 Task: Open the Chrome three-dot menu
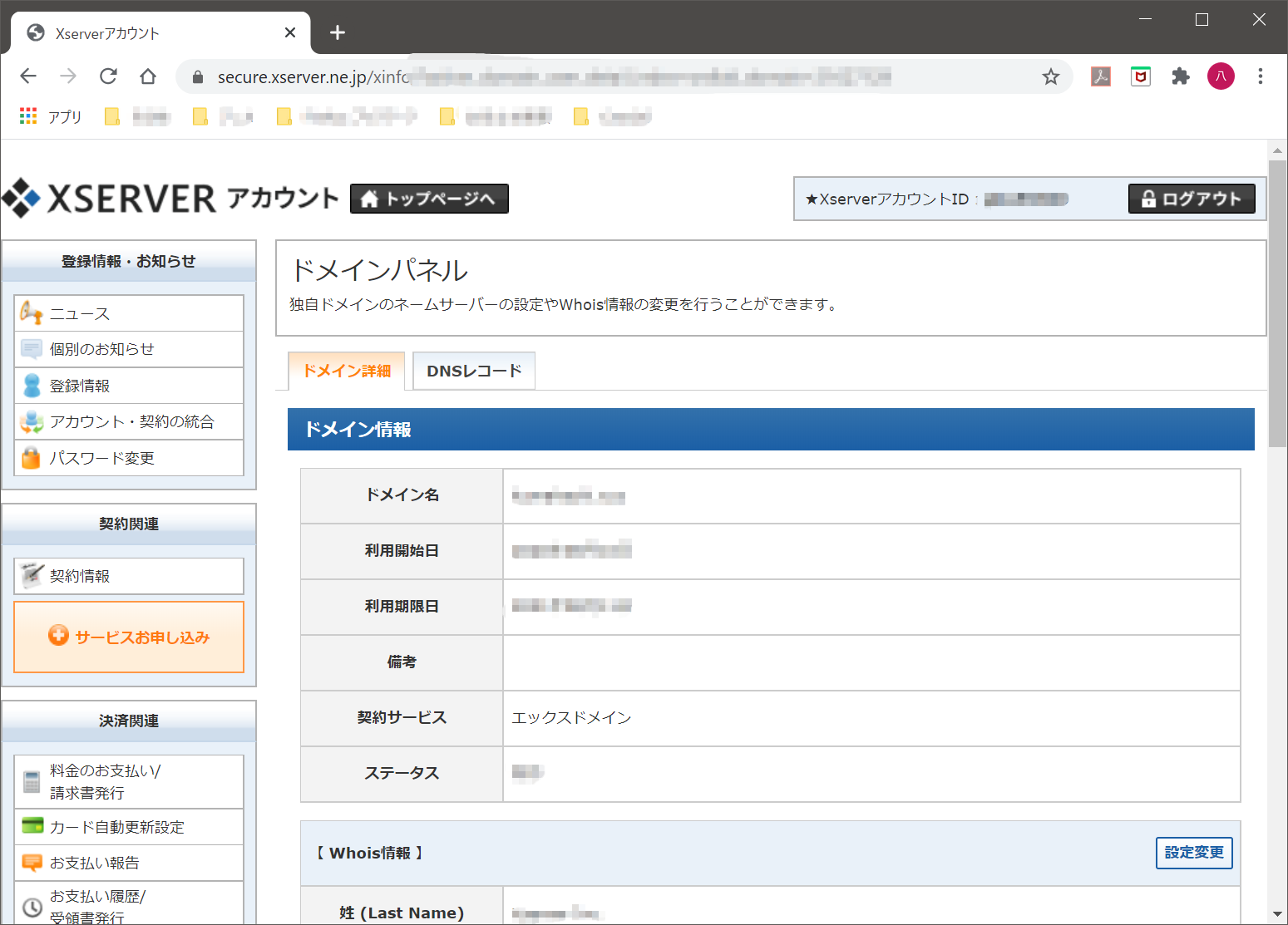[x=1261, y=76]
